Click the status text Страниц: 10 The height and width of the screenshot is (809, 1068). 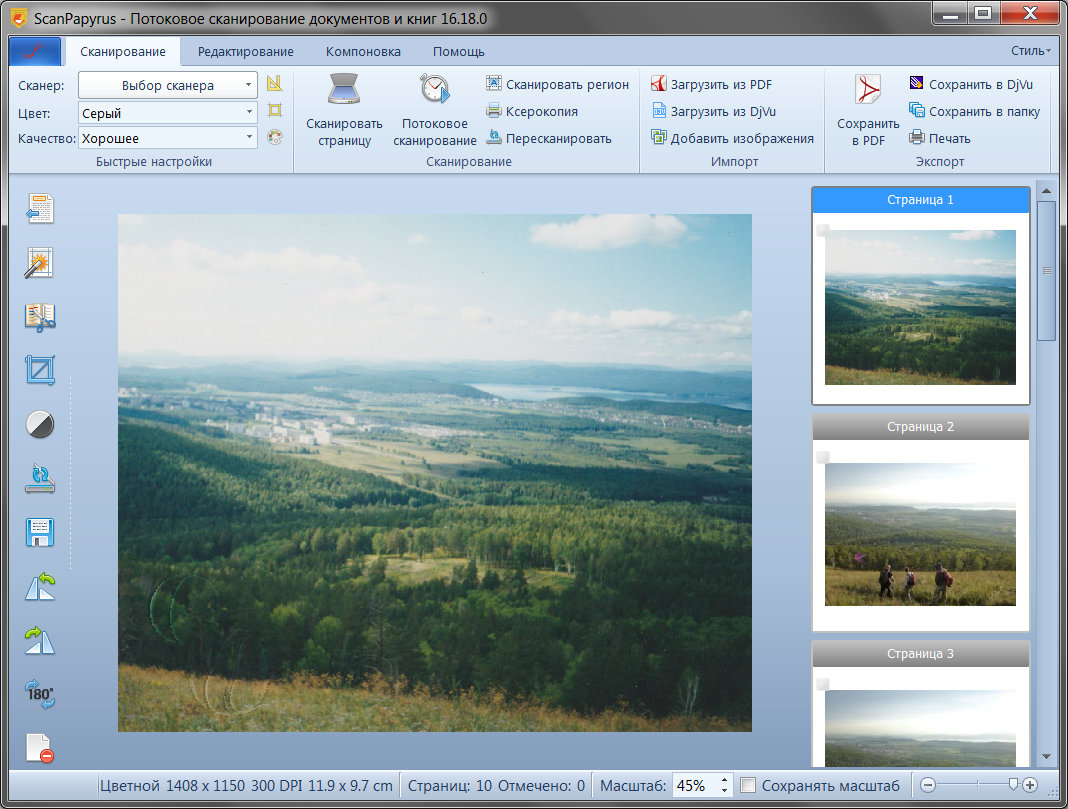[x=450, y=786]
